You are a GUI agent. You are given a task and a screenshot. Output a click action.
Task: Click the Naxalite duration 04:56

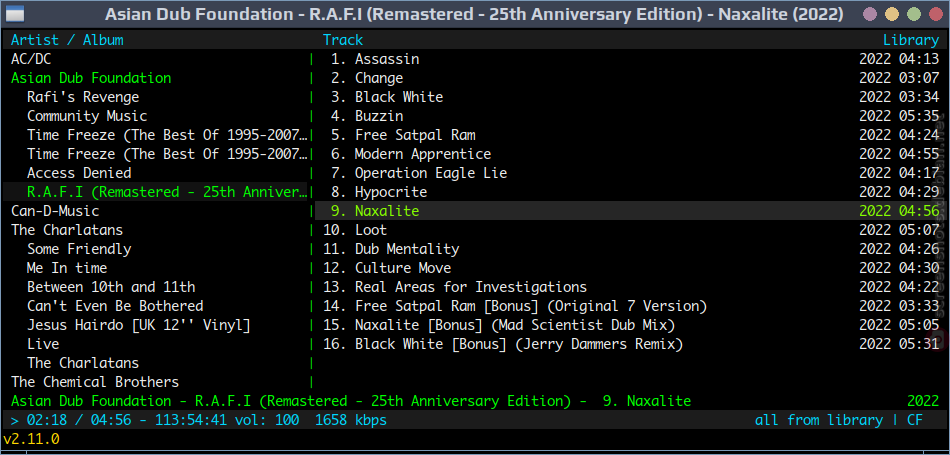(919, 211)
